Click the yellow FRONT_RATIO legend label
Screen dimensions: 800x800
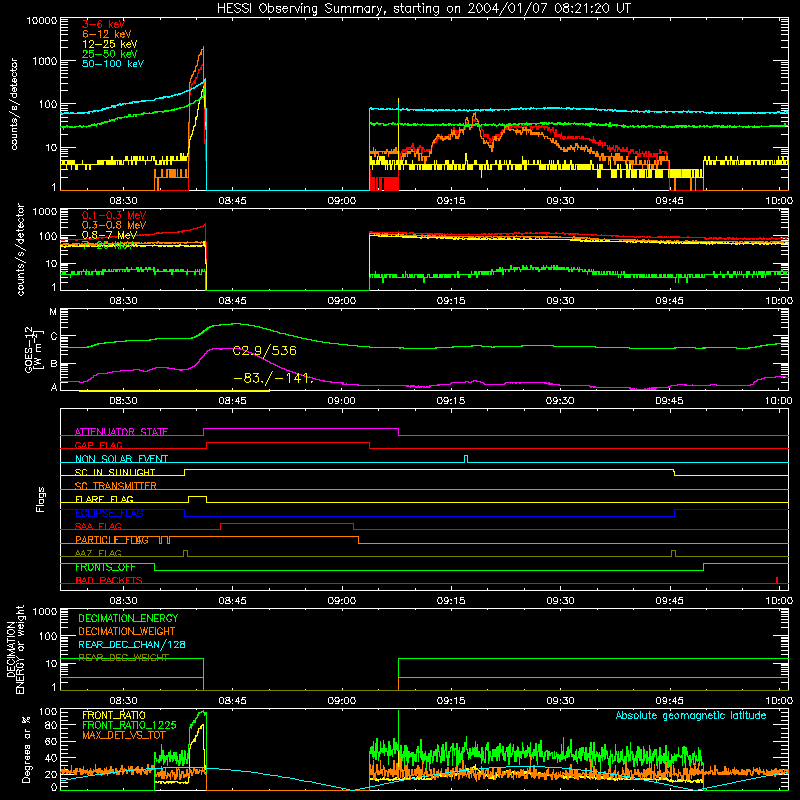pyautogui.click(x=114, y=715)
